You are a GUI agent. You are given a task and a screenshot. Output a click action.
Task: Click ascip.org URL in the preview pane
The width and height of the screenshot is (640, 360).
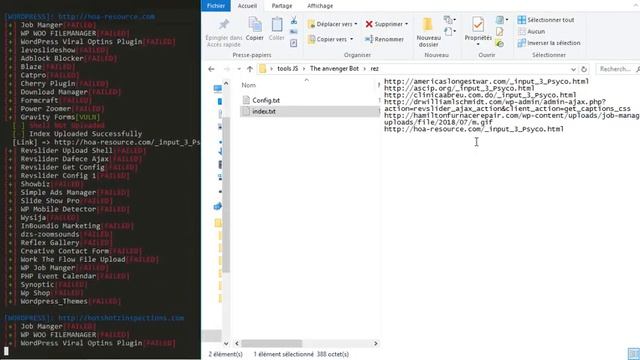[459, 88]
